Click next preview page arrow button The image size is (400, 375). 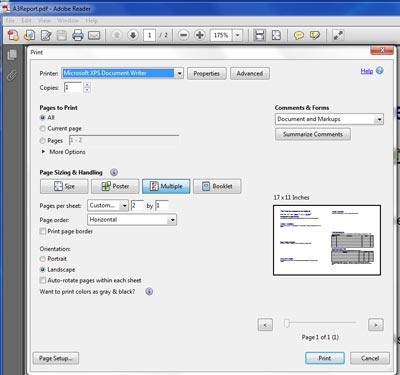(376, 325)
